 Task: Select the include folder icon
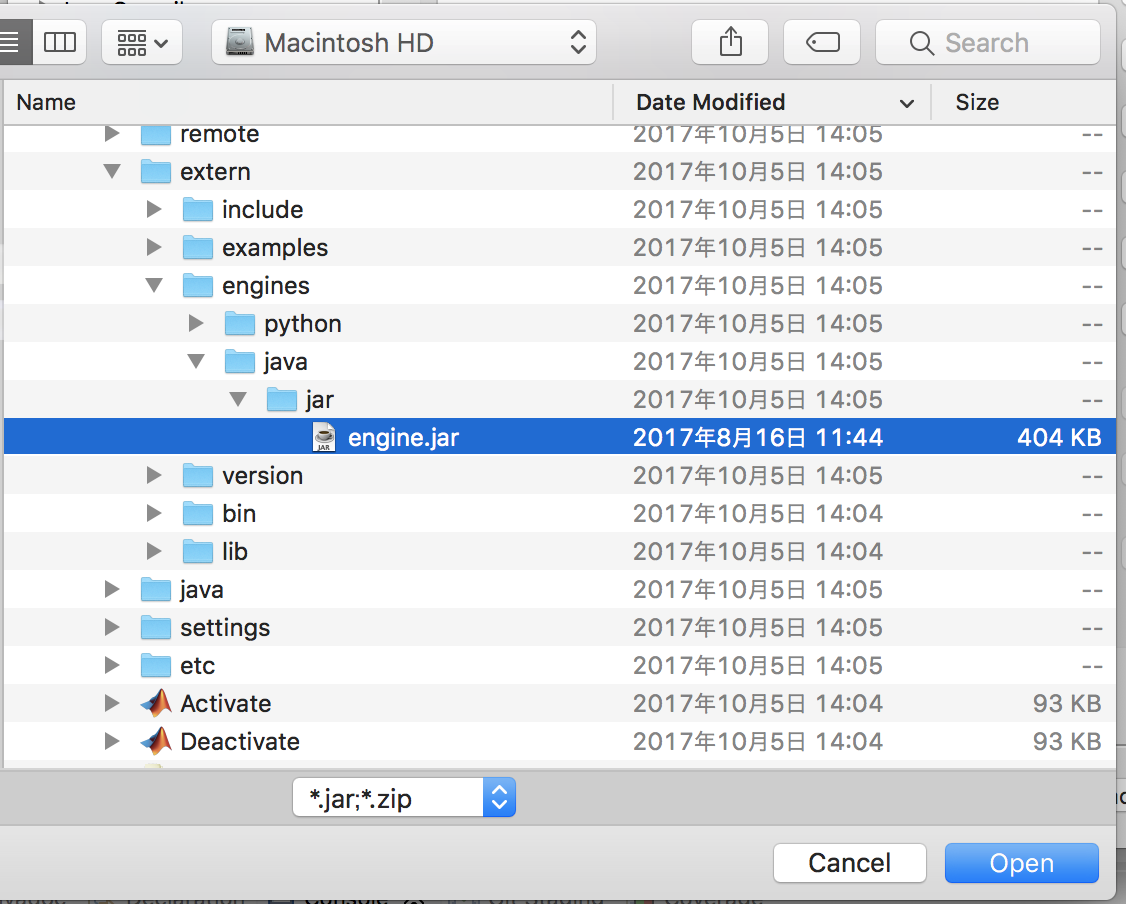coord(197,209)
